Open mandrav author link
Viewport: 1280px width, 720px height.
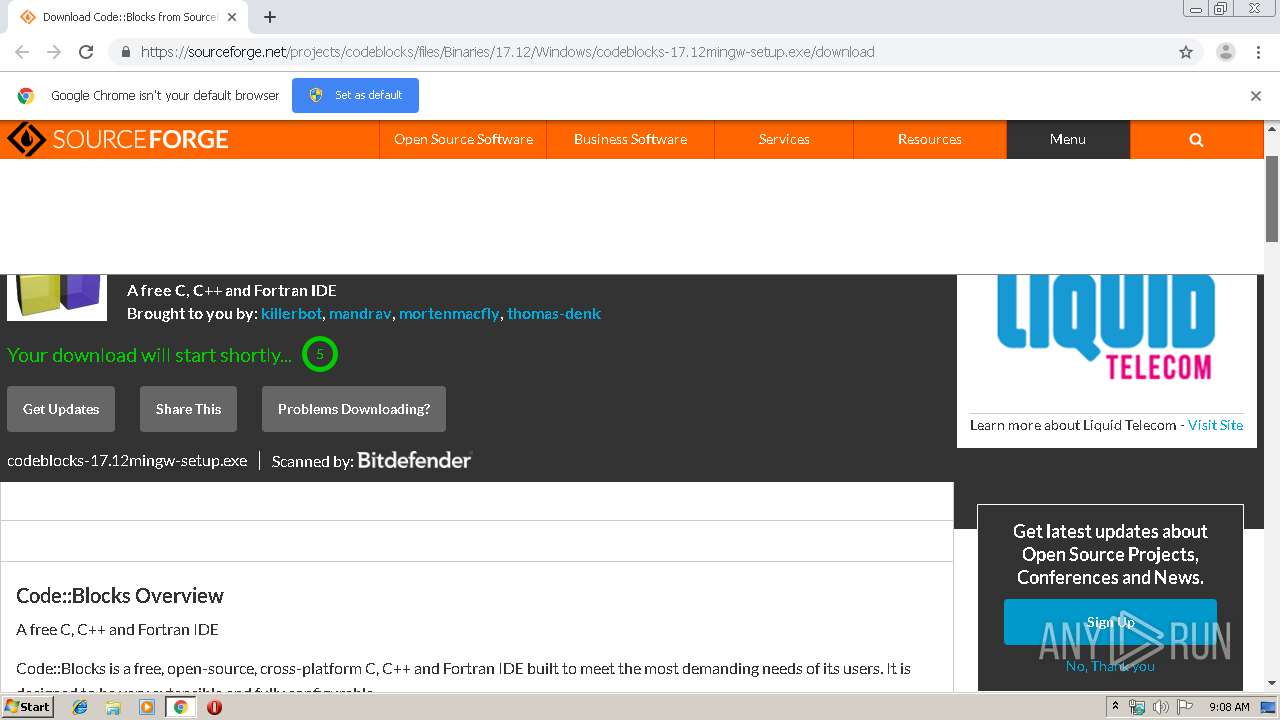pos(360,313)
